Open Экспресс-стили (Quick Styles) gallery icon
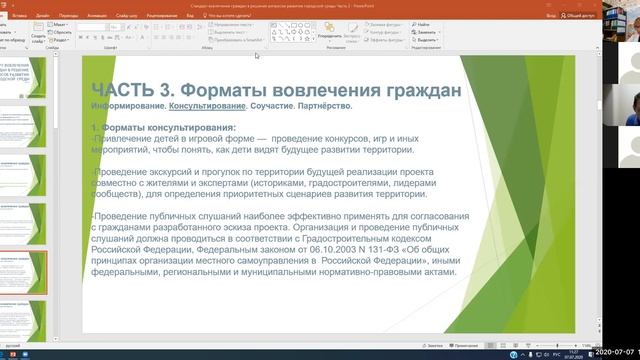The image size is (640, 360). [x=352, y=27]
